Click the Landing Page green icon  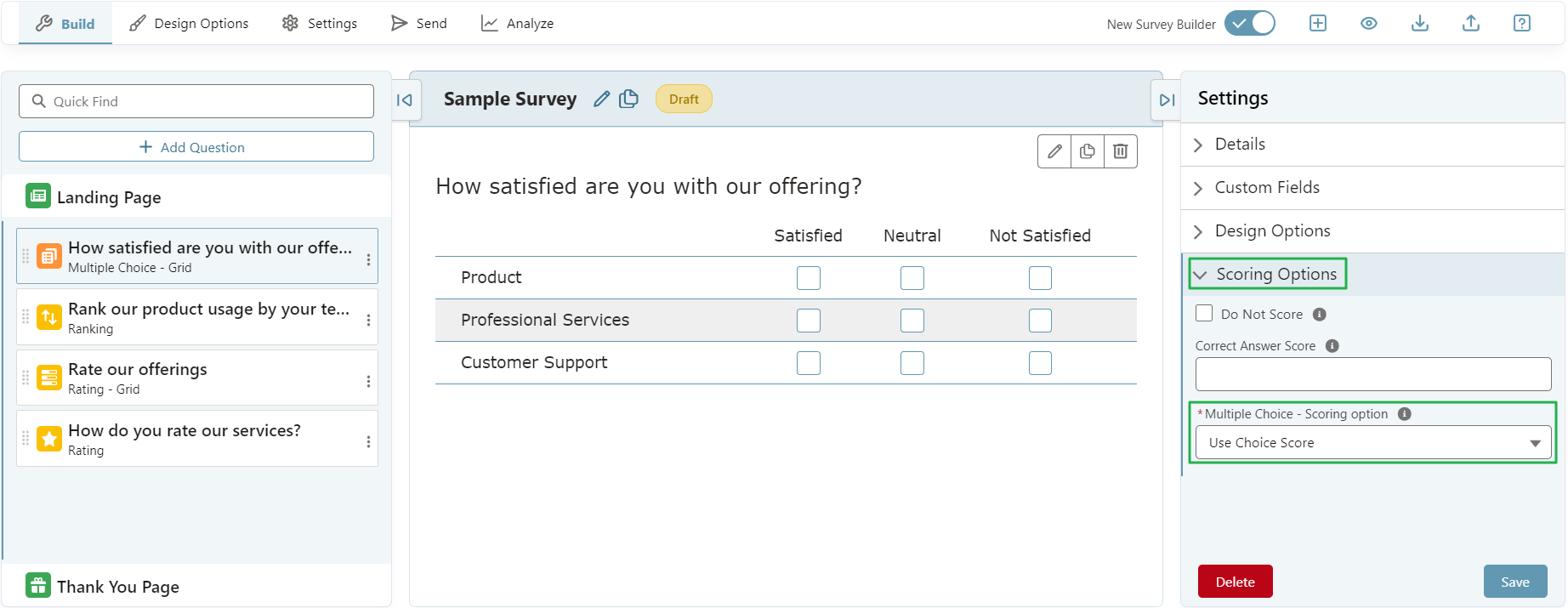click(38, 196)
